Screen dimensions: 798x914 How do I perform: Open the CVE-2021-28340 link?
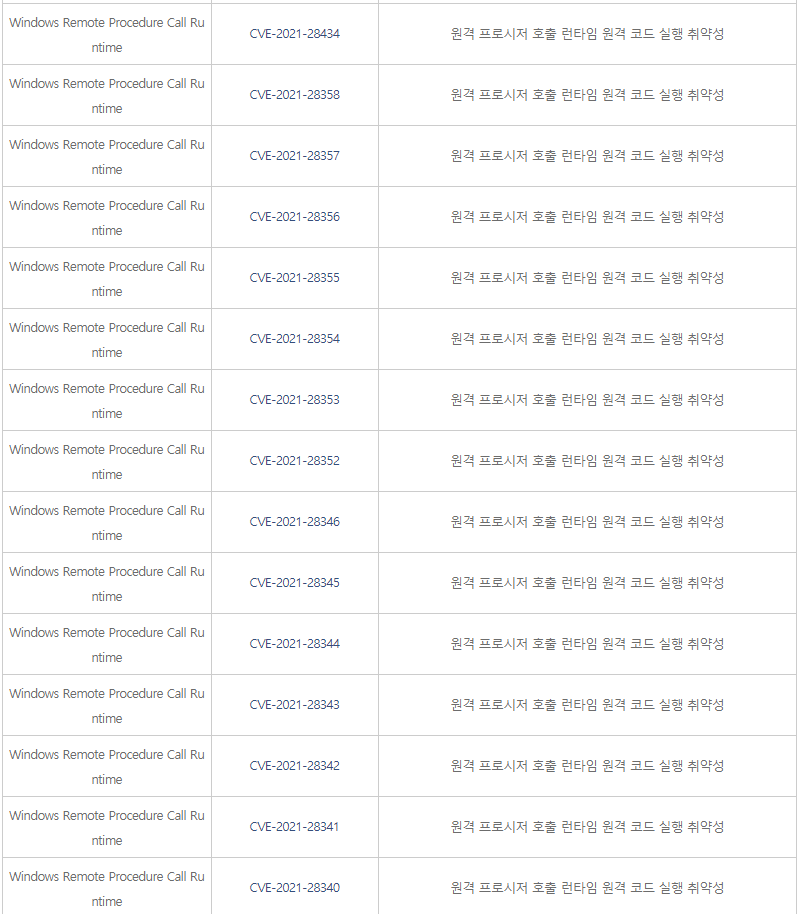(x=294, y=888)
